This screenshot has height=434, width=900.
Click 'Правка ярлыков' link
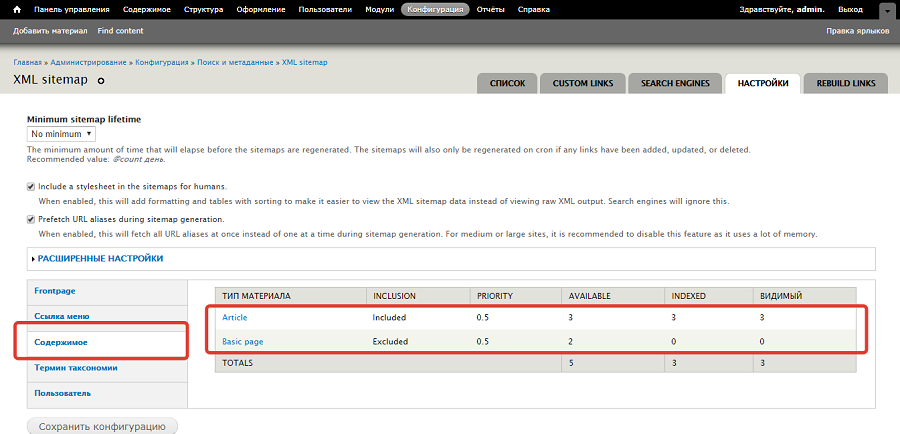coord(858,31)
